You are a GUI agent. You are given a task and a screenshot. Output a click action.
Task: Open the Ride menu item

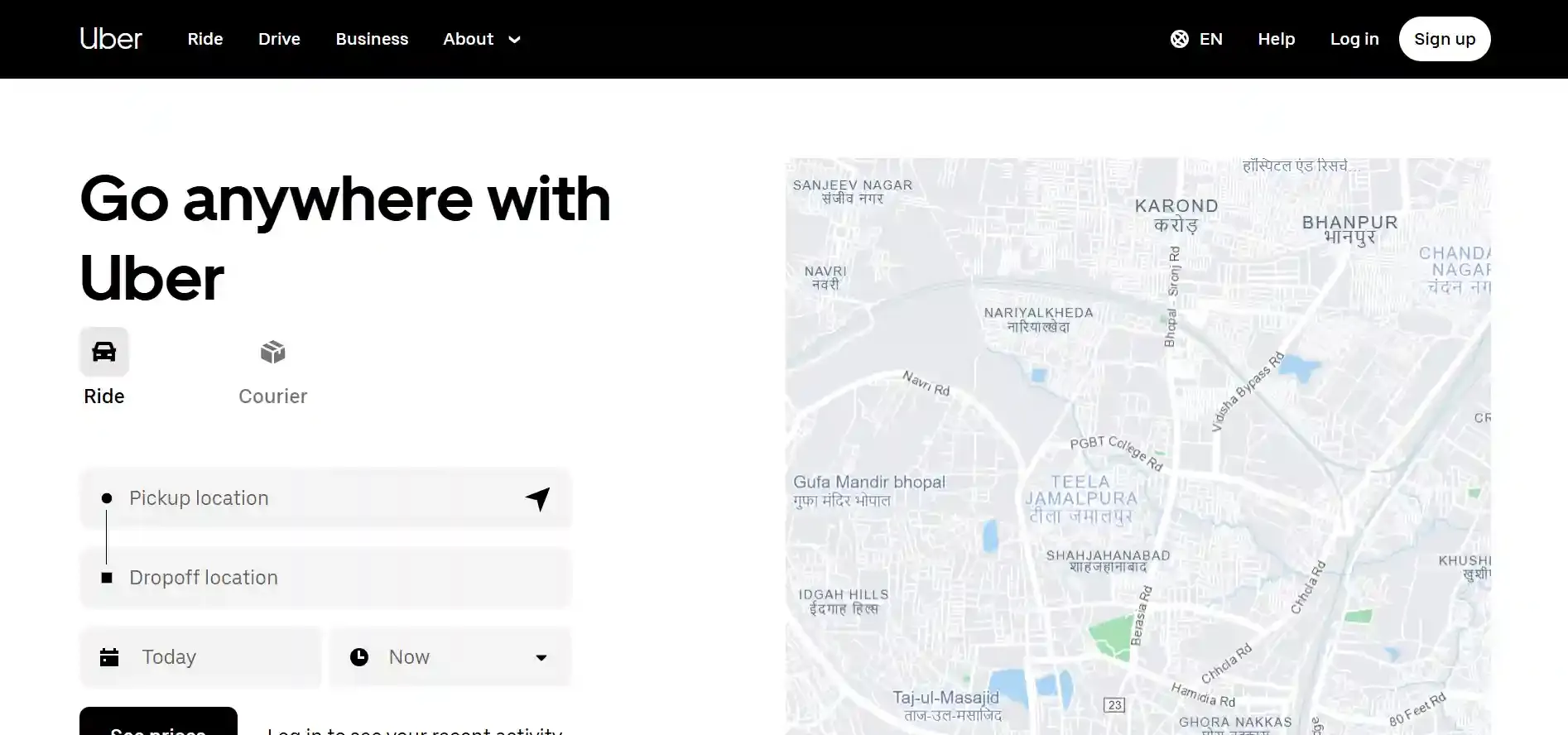coord(205,39)
